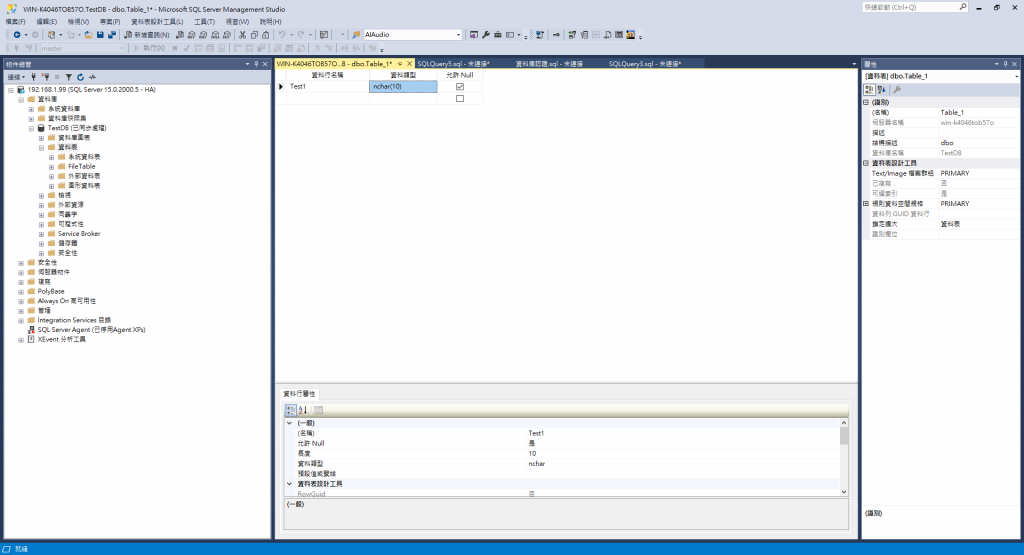This screenshot has width=1024, height=555.
Task: Select the XEvent 分析工具 tree item
Action: click(61, 340)
